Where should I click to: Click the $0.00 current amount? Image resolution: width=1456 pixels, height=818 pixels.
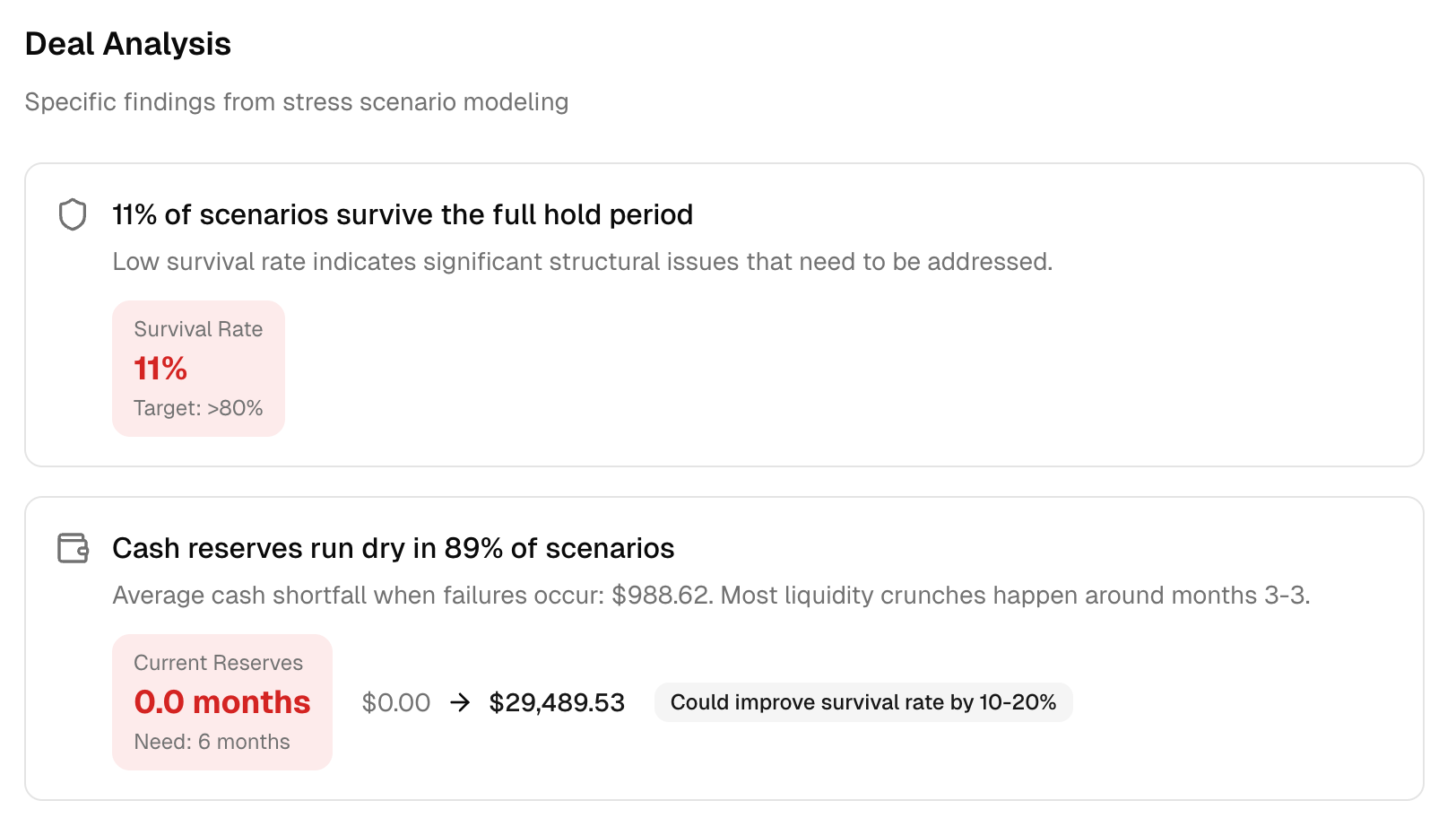coord(395,703)
